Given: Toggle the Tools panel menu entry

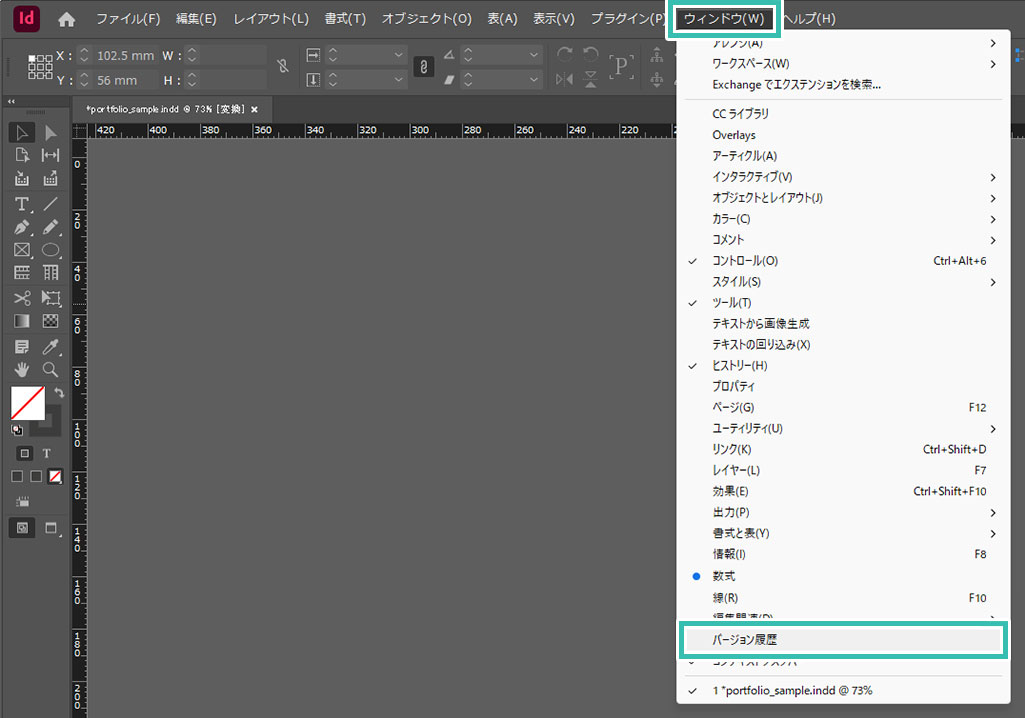Looking at the screenshot, I should (x=731, y=303).
